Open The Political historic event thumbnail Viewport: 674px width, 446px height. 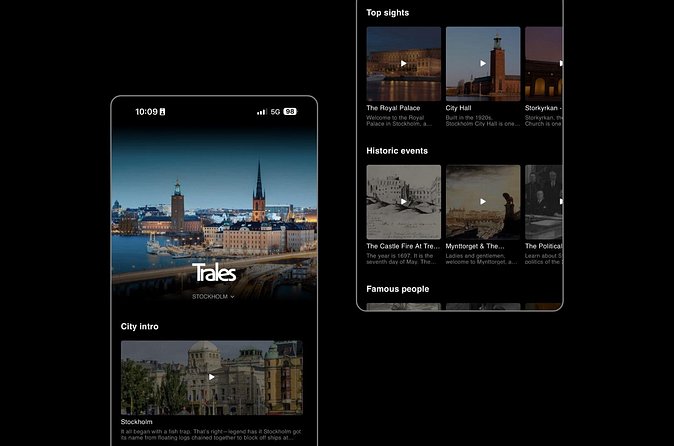click(543, 202)
